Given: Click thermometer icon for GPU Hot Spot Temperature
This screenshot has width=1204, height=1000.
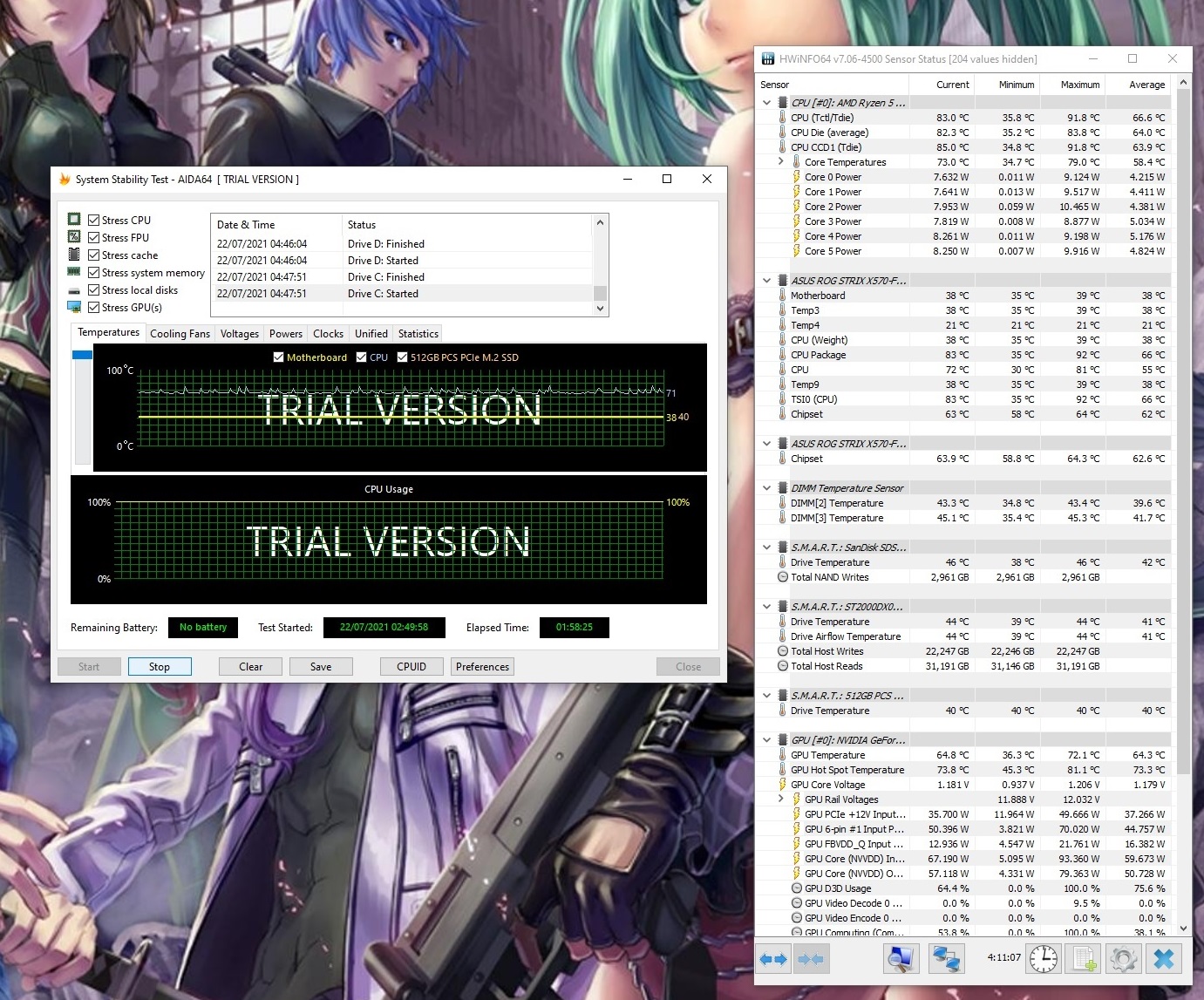Looking at the screenshot, I should (x=782, y=770).
